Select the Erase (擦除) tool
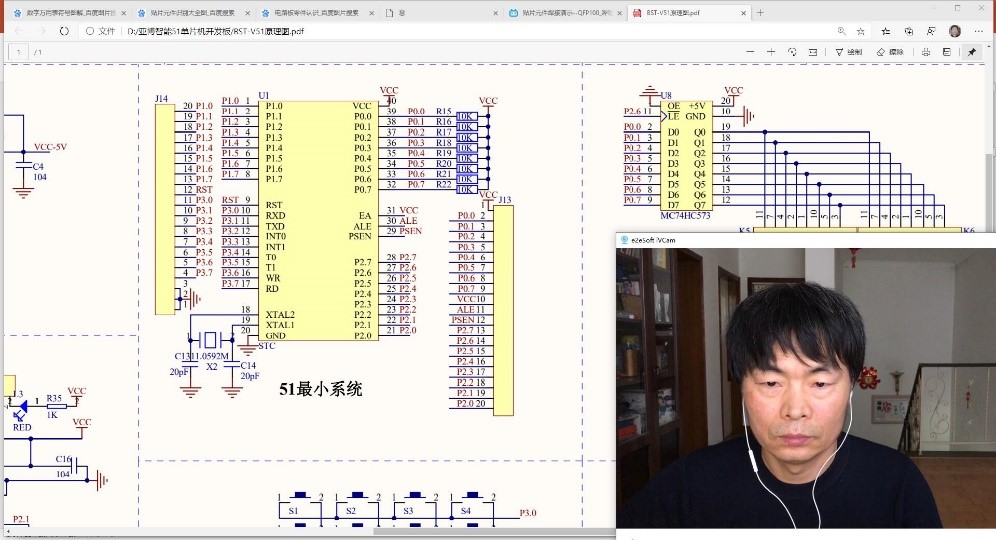This screenshot has height=540, width=996. coord(890,51)
